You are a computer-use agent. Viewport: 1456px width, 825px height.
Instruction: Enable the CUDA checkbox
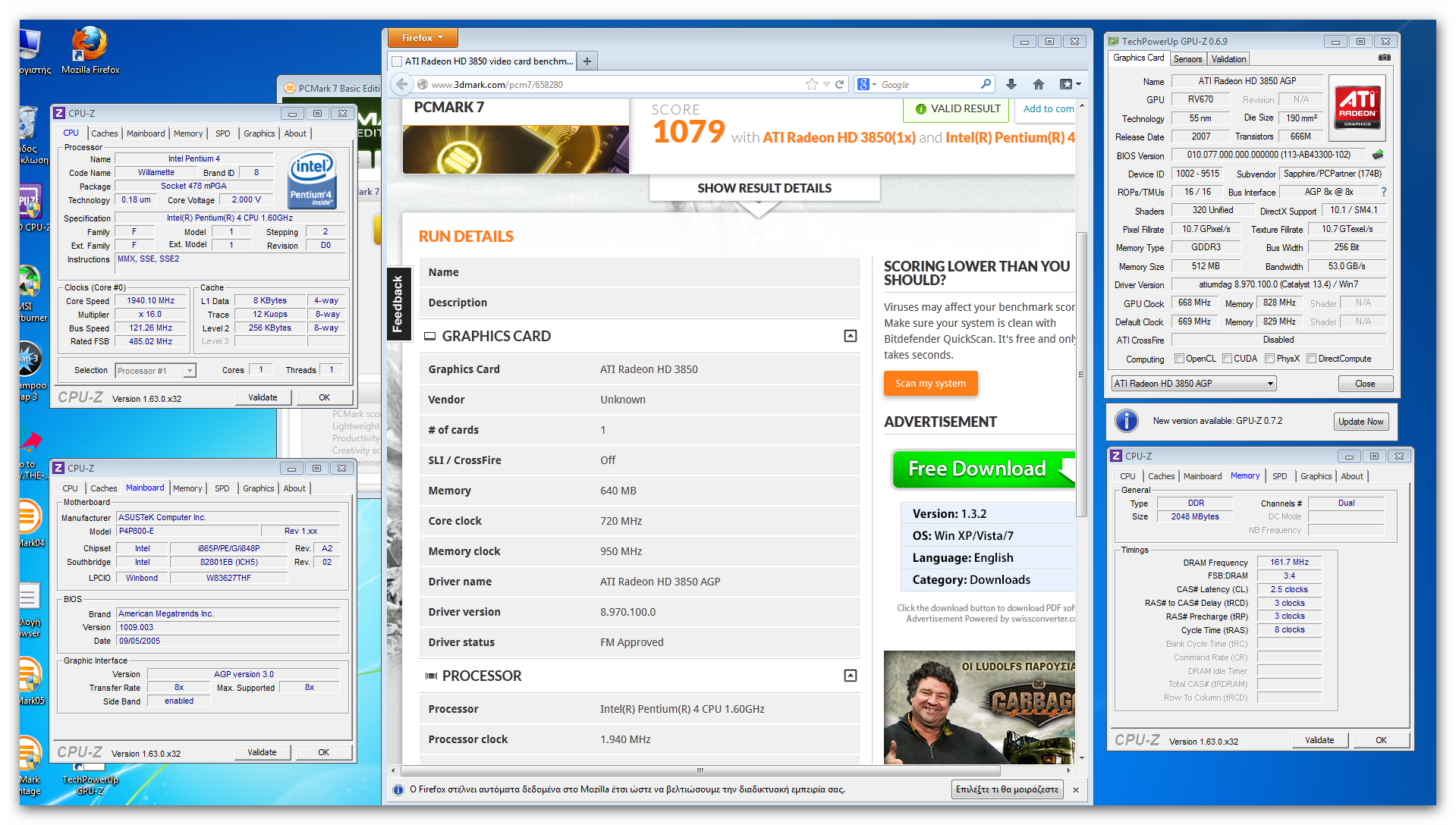[x=1227, y=359]
